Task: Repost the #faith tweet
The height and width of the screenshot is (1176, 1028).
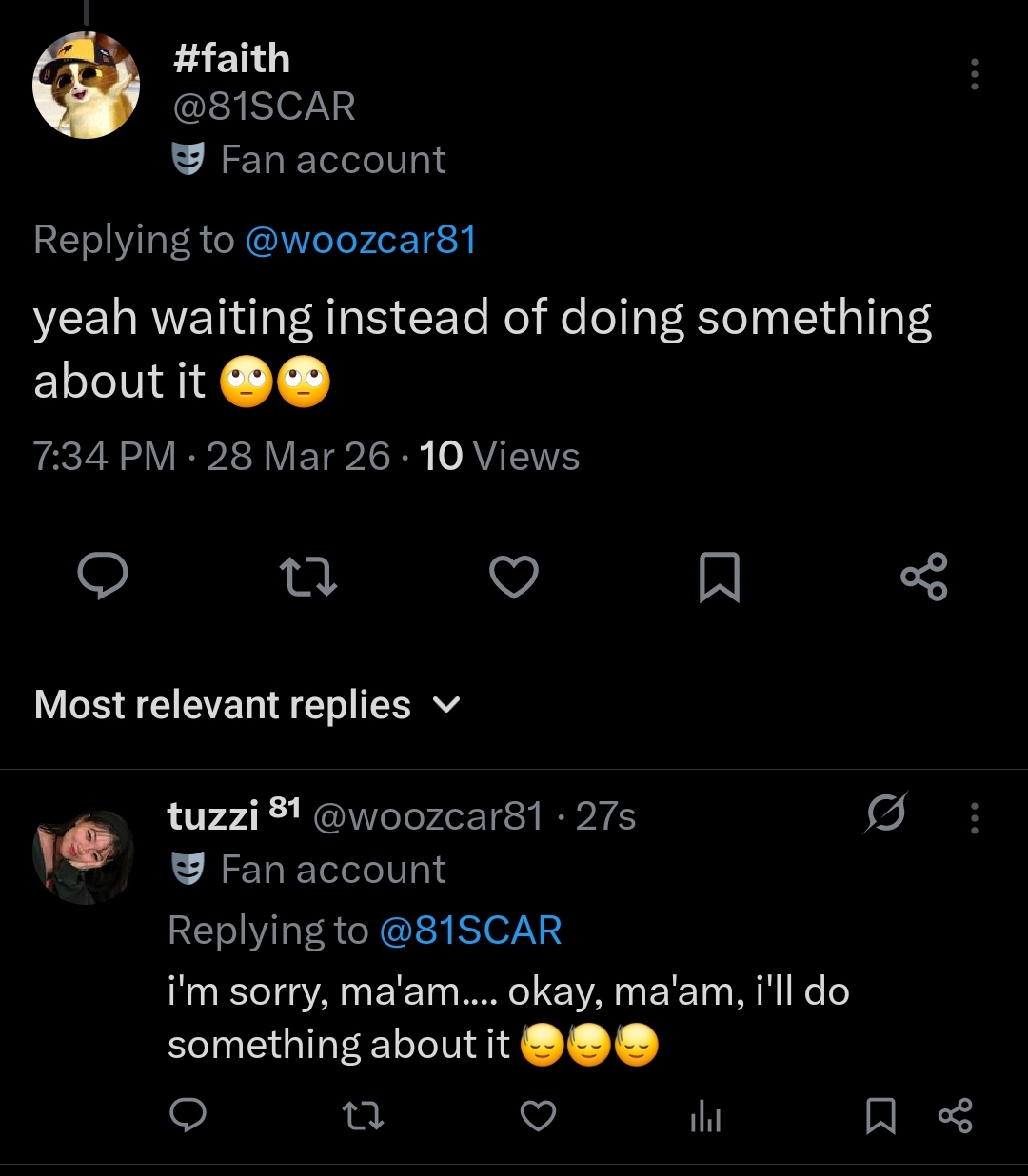Action: [x=308, y=577]
